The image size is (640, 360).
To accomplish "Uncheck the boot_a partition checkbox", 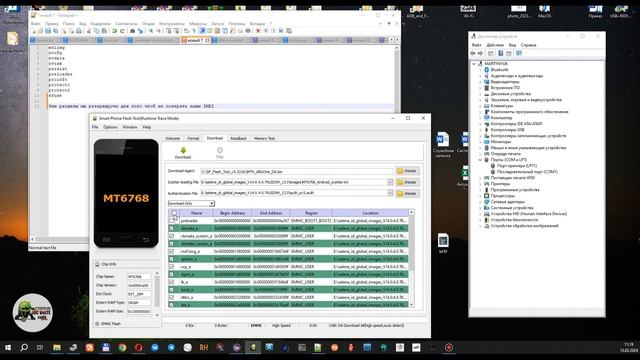I will click(171, 290).
